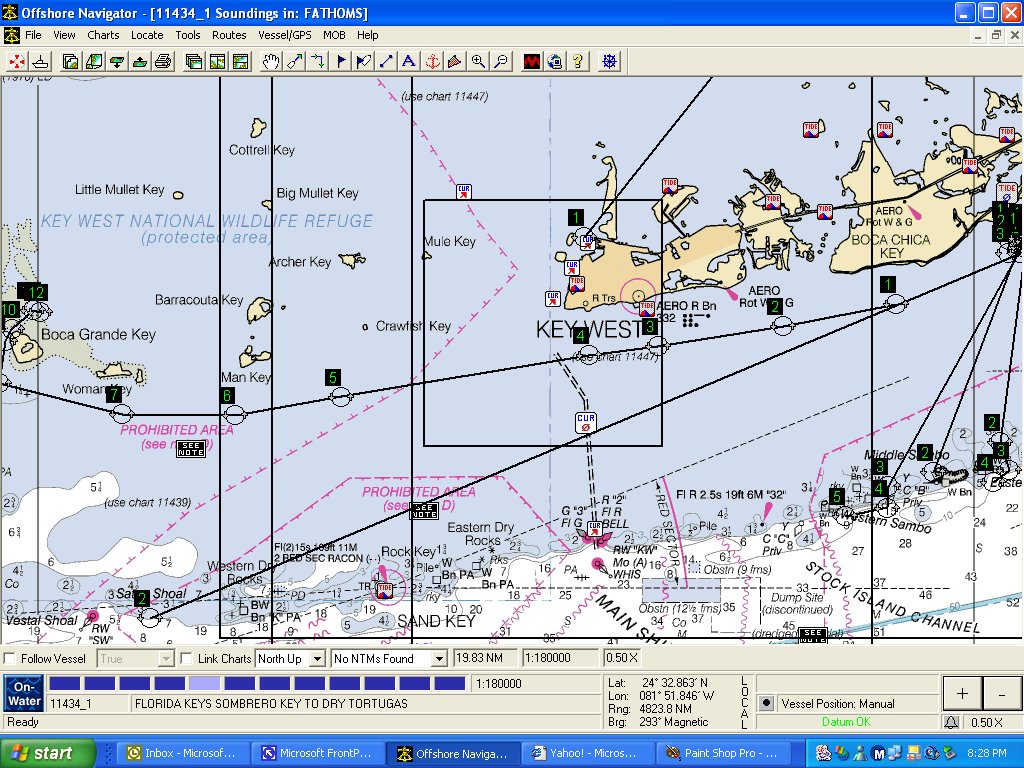Click the vessel boat toolbar icon
The width and height of the screenshot is (1024, 768).
40,61
